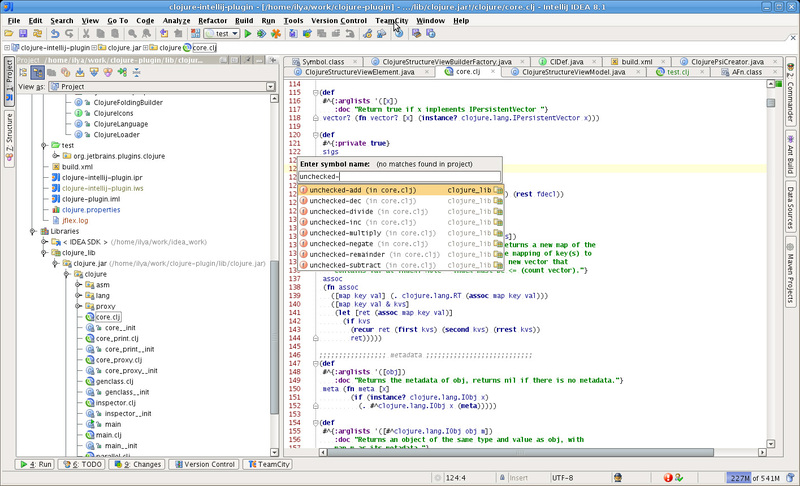Click the Paste clipboard icon
800x486 pixels.
[x=115, y=34]
